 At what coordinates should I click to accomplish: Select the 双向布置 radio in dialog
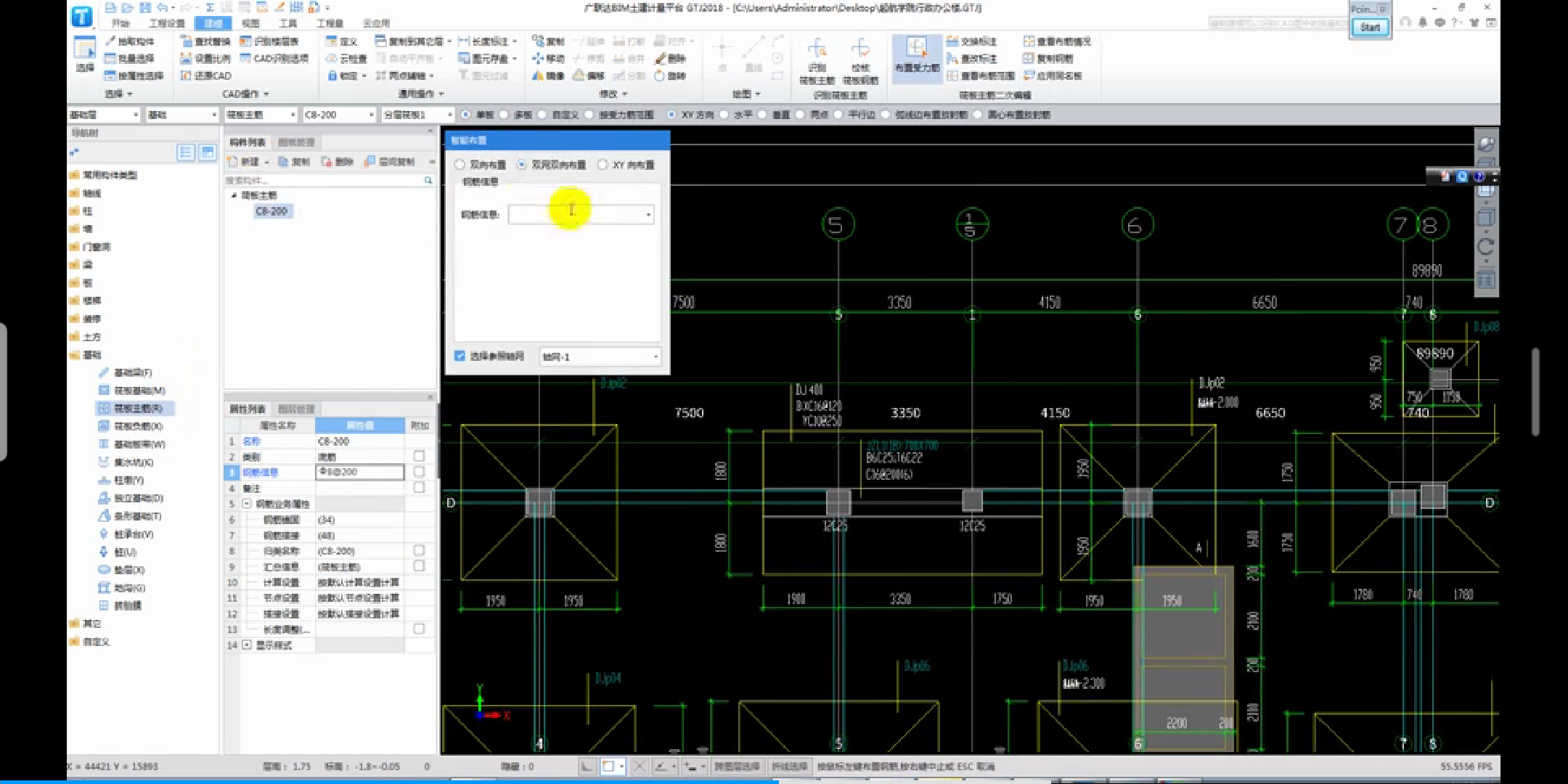tap(460, 165)
